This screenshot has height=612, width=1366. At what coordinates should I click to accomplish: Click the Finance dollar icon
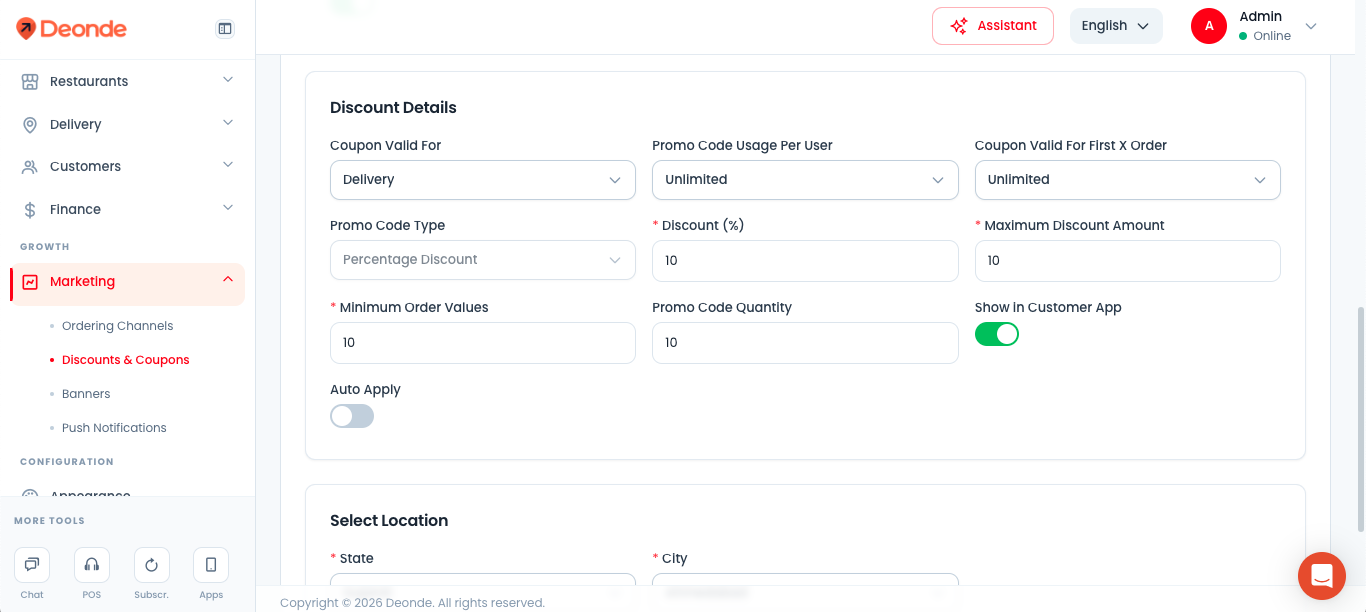(30, 209)
